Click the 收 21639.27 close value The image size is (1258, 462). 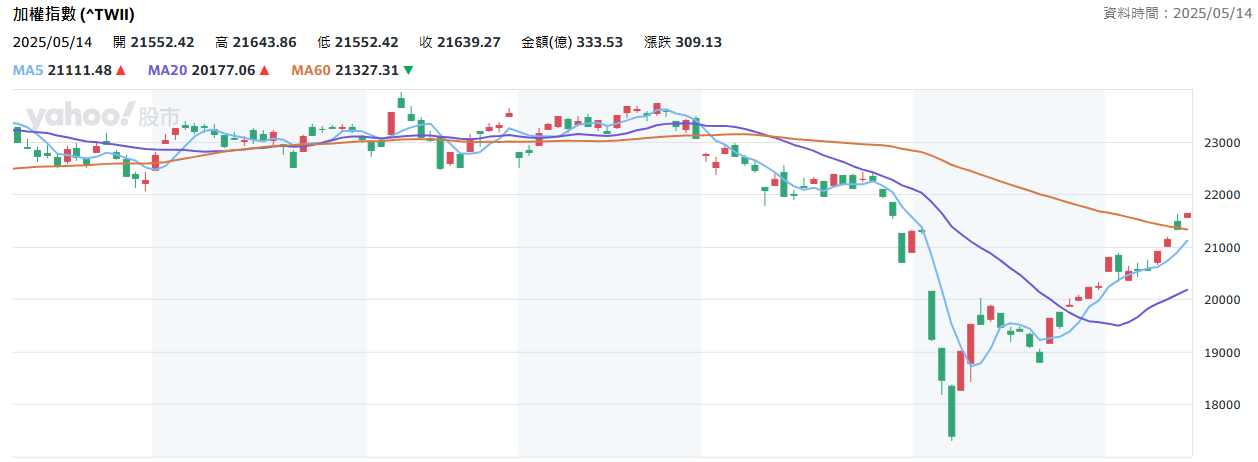point(460,42)
